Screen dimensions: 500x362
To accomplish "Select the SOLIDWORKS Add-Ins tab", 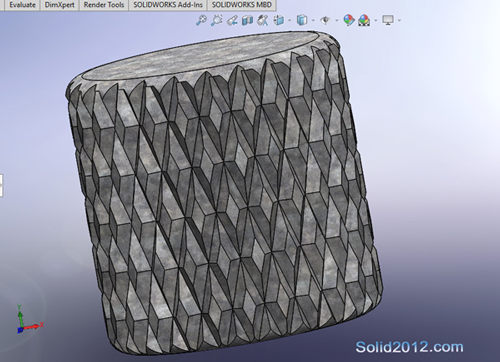I will pos(168,5).
